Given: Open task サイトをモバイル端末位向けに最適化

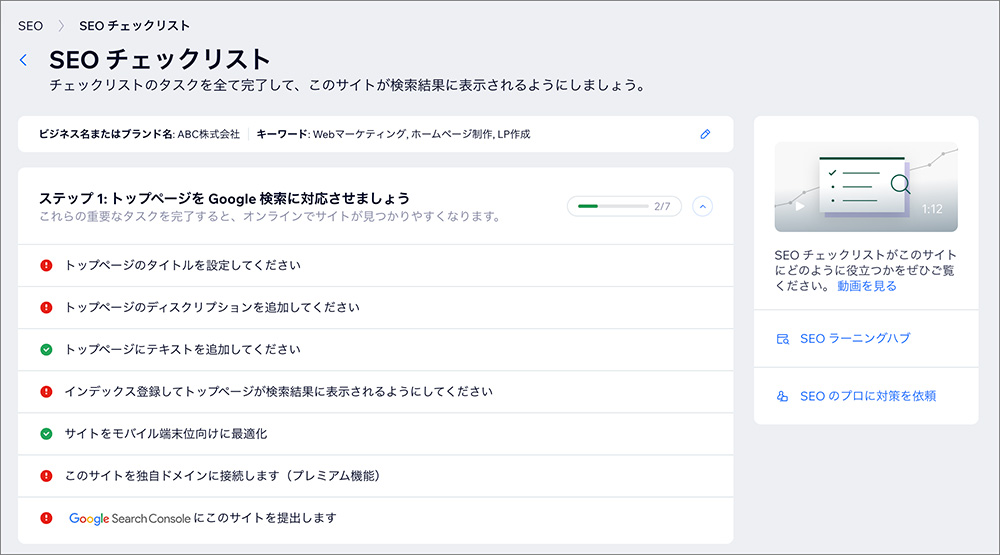Looking at the screenshot, I should pos(376,434).
